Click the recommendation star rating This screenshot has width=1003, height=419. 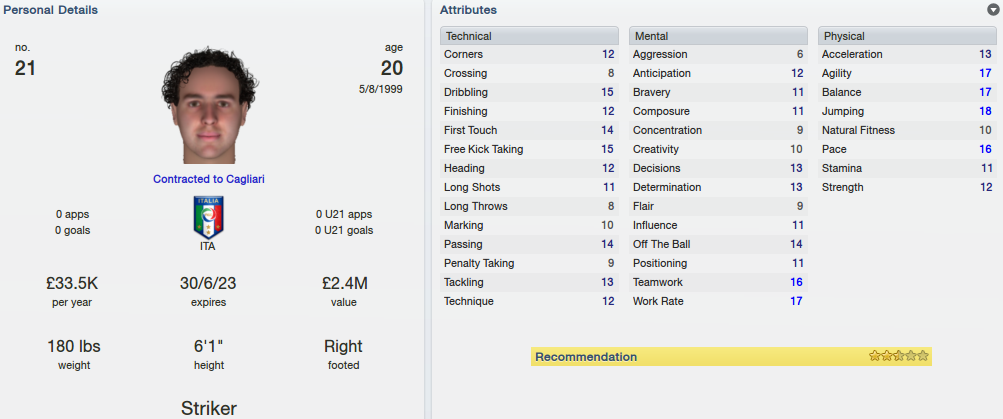898,356
